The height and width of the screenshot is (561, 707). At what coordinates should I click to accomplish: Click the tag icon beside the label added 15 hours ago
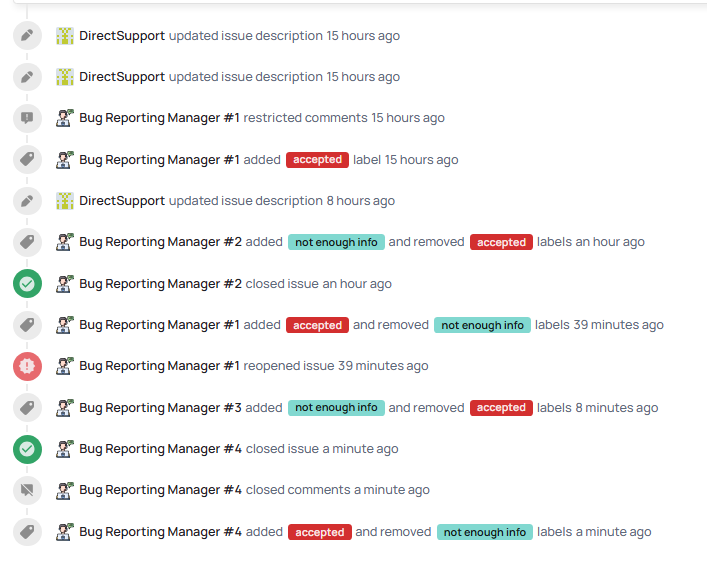click(x=27, y=160)
